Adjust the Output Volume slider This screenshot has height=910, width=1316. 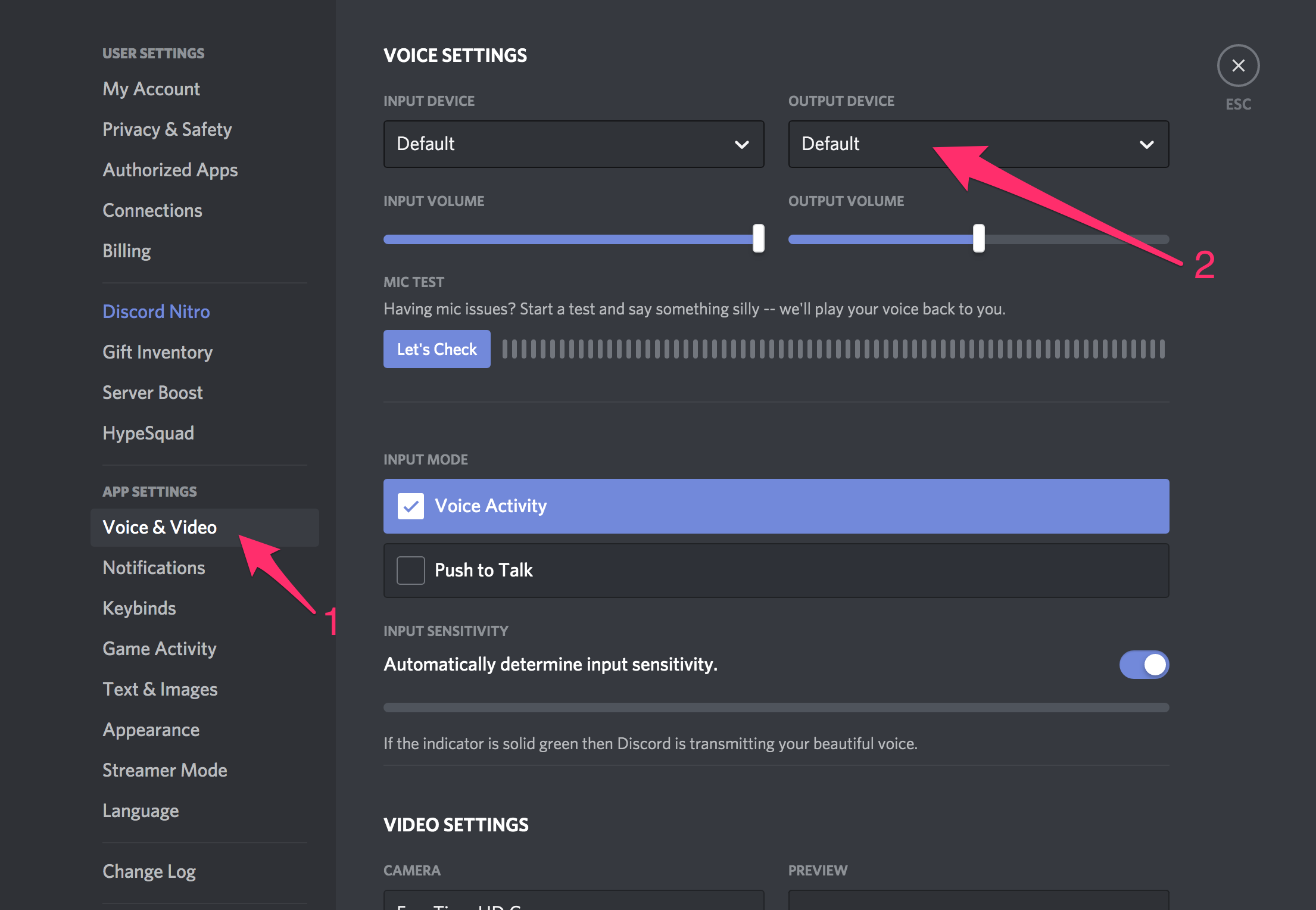pyautogui.click(x=979, y=236)
